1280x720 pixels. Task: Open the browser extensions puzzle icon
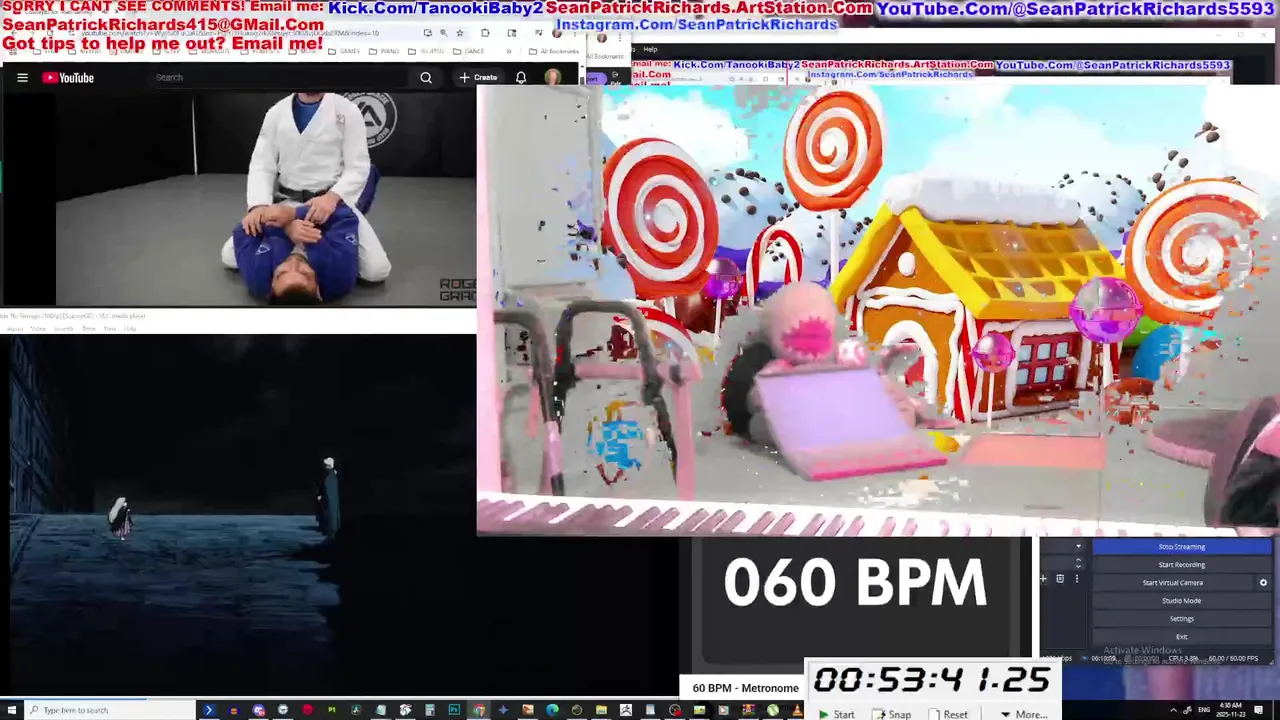485,32
